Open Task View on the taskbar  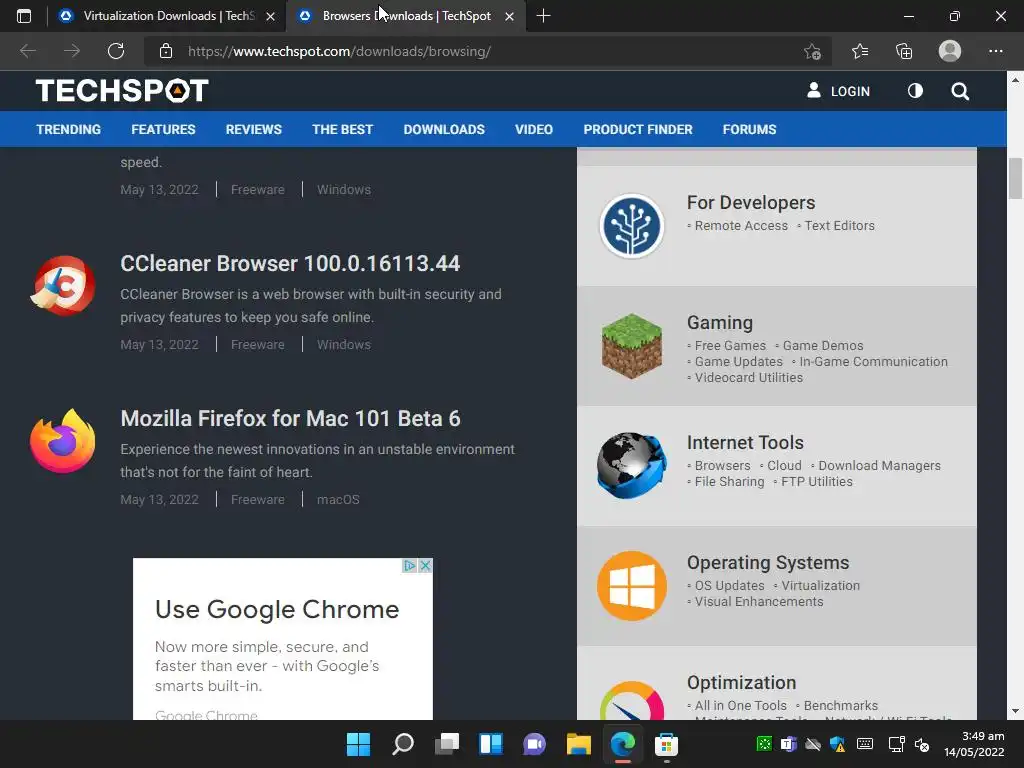(447, 744)
